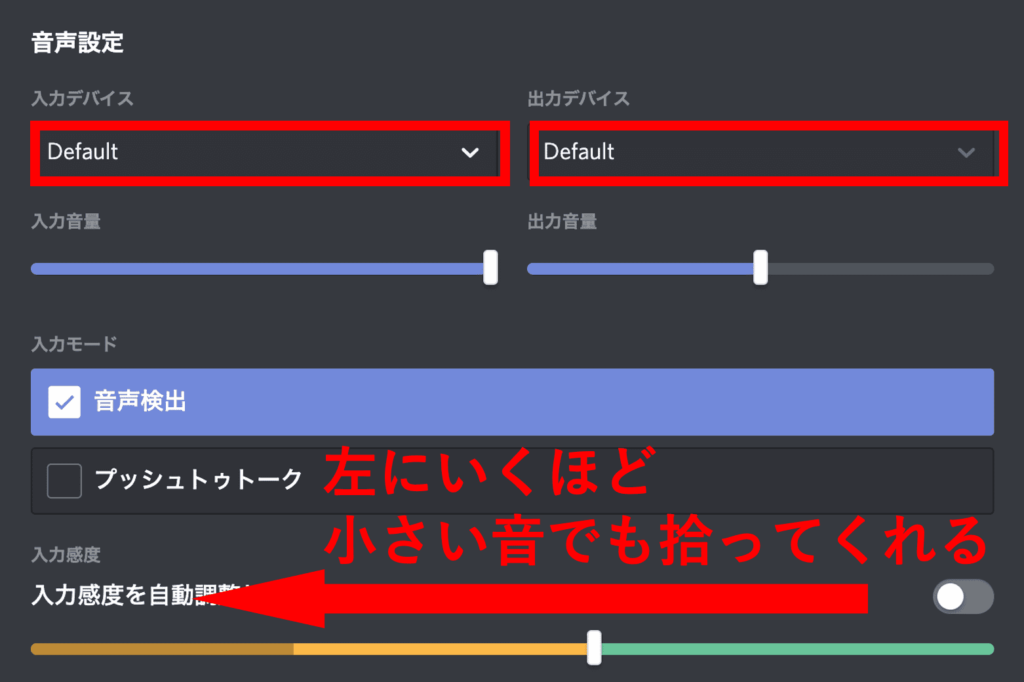Toggle automatic input sensitivity switch

(963, 596)
